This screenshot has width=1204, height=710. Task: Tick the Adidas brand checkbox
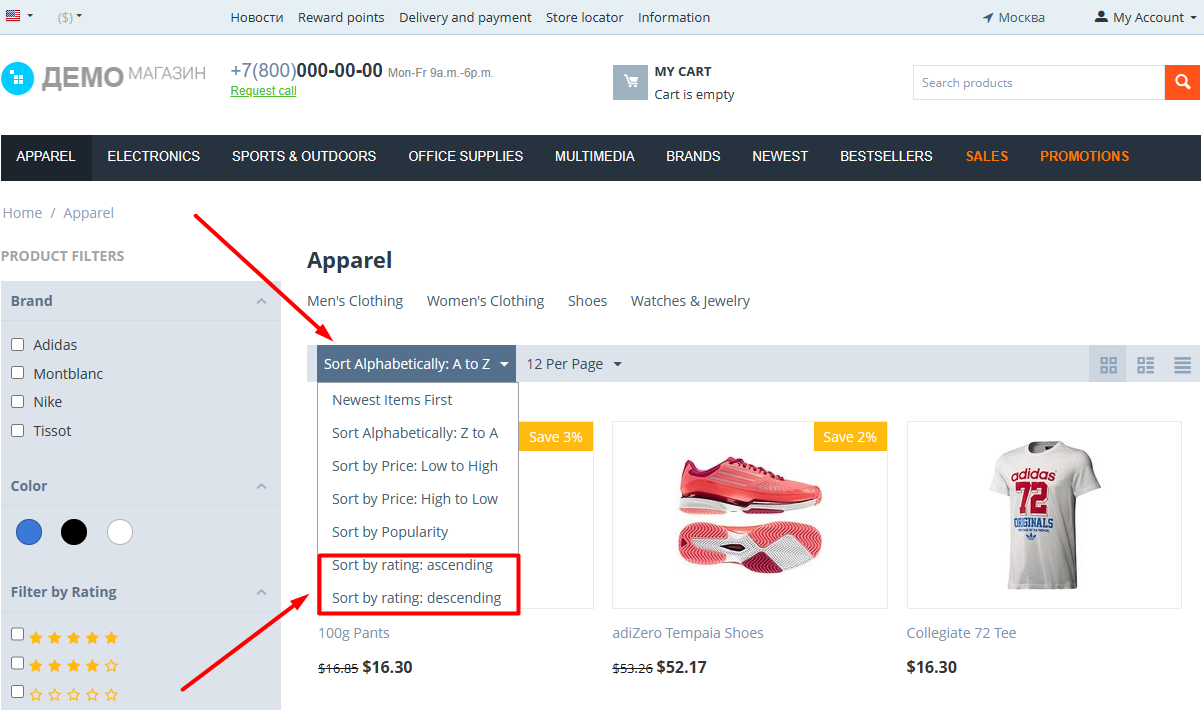point(17,344)
